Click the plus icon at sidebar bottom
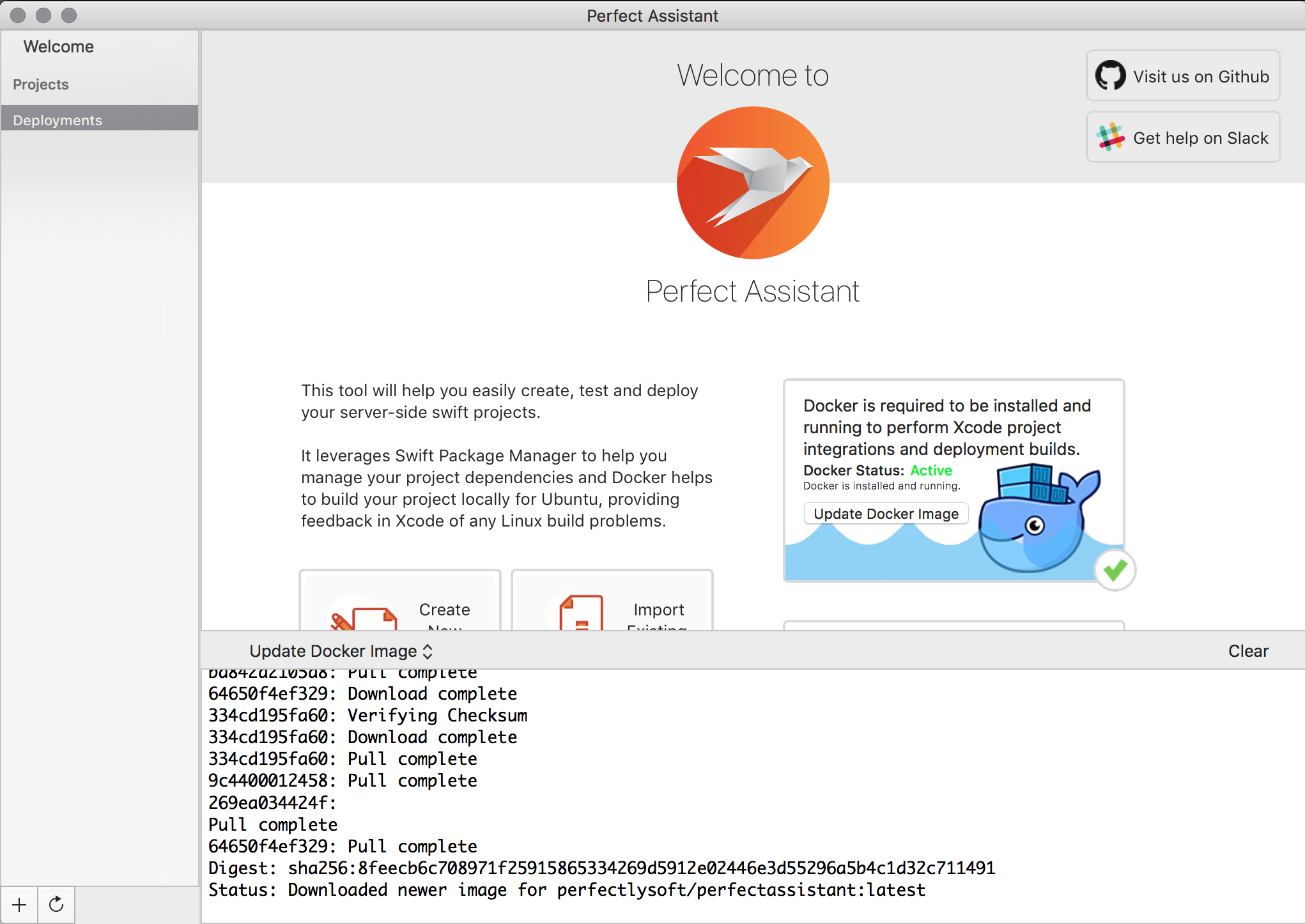The height and width of the screenshot is (924, 1305). coord(19,905)
